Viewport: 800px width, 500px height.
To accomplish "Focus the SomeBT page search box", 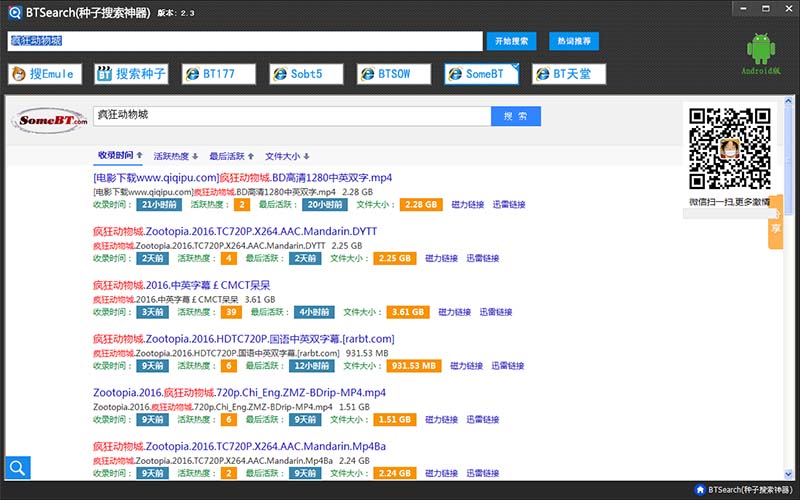I will [292, 116].
